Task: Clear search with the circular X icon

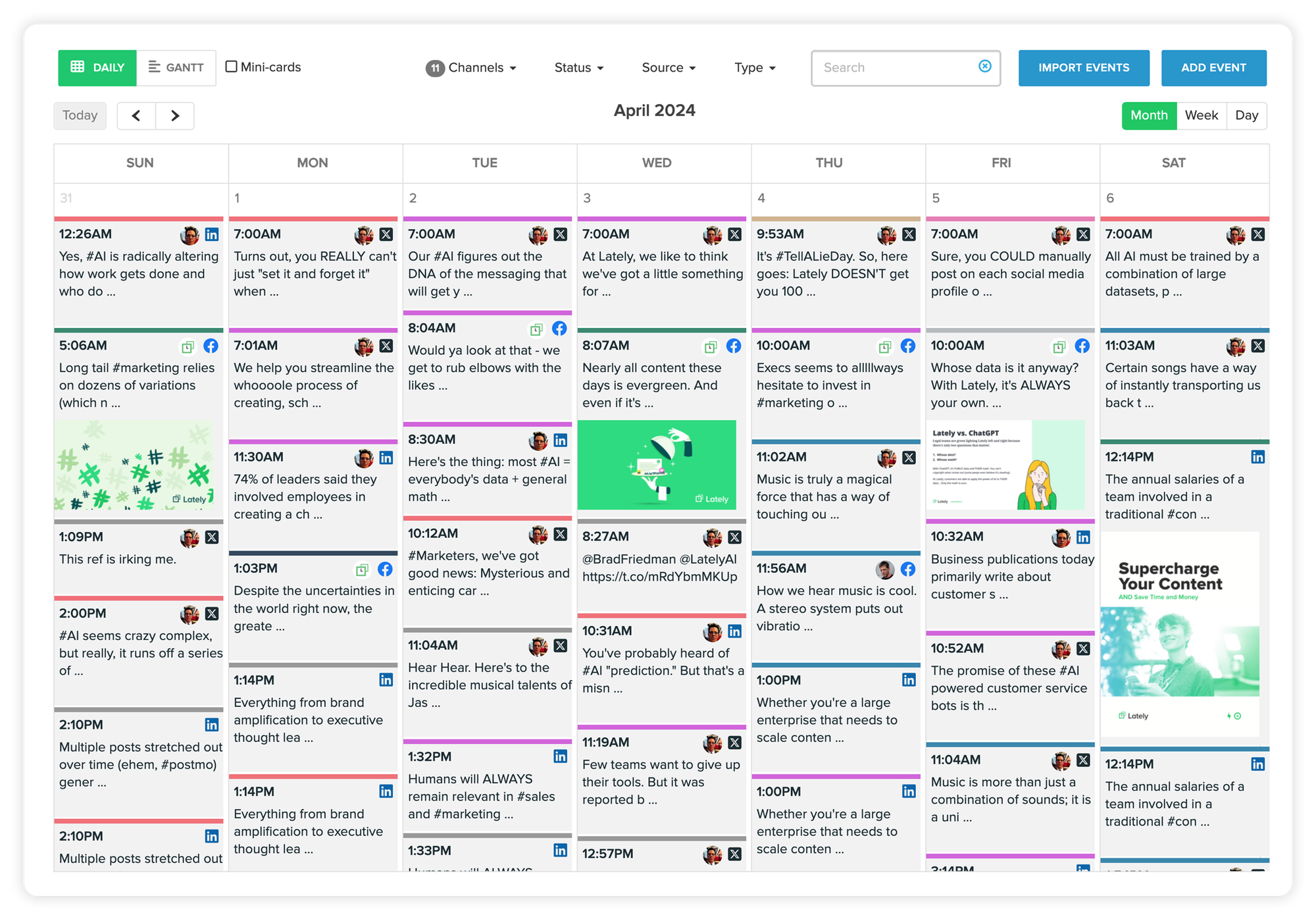Action: [x=984, y=66]
